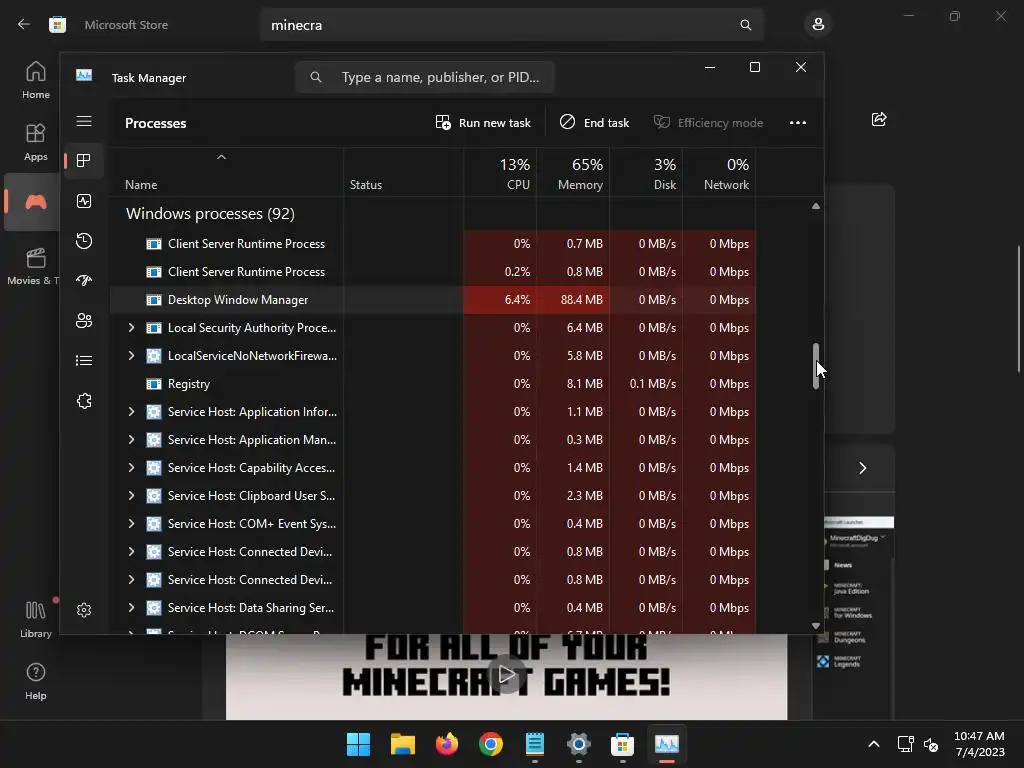
Task: Click the scrollbar up arrow in Task Manager
Action: [x=816, y=206]
